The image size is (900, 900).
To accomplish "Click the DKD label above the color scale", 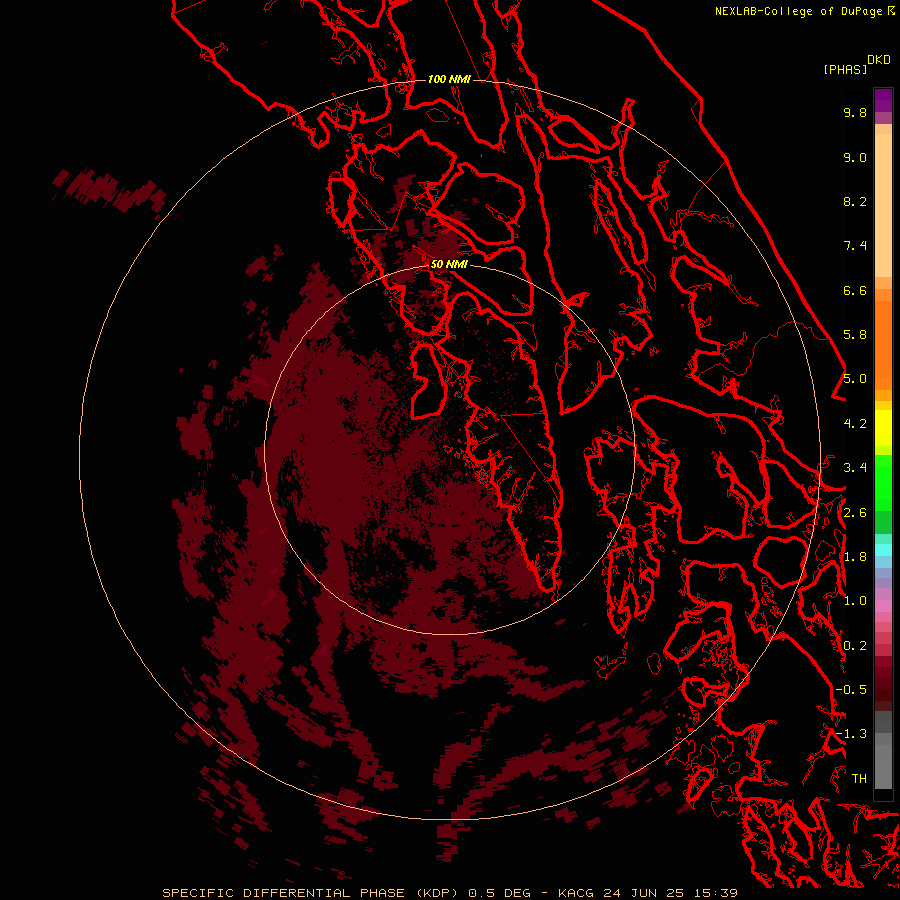I will click(x=879, y=59).
